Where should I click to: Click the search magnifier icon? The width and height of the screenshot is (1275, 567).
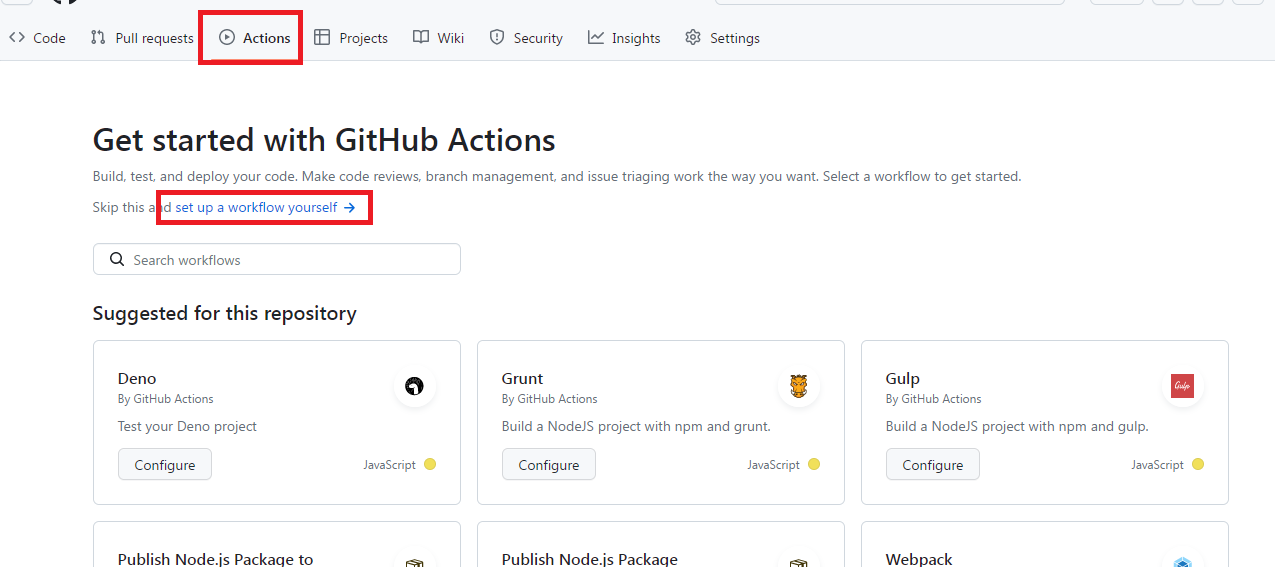pos(117,259)
